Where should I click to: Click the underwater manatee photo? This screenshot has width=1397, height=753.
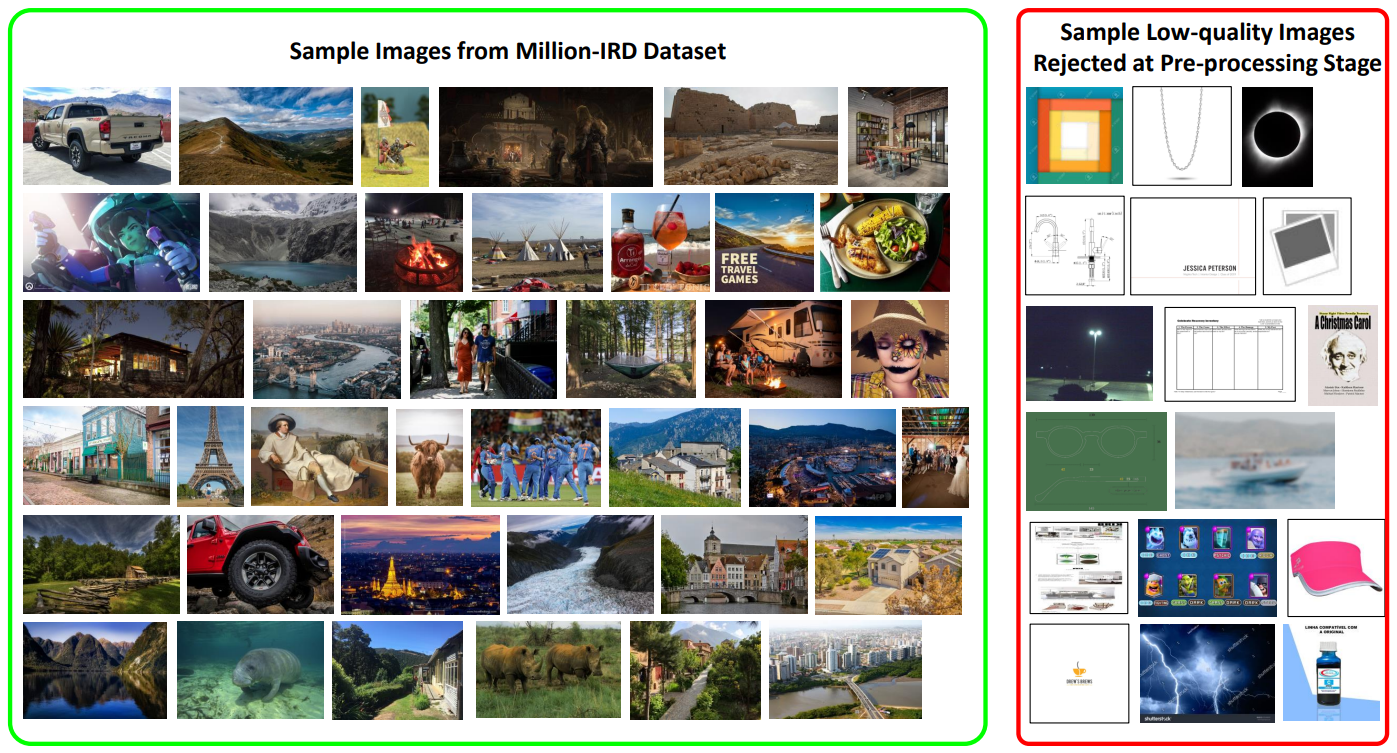[250, 670]
